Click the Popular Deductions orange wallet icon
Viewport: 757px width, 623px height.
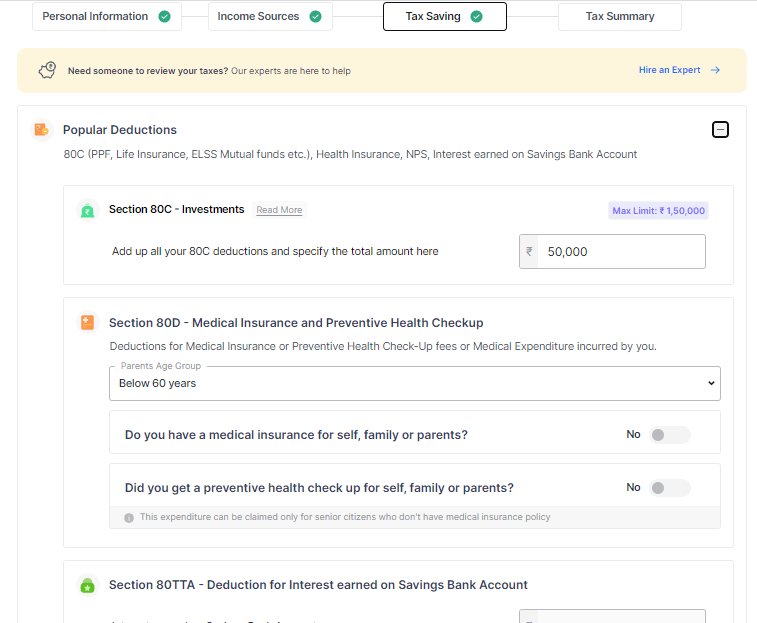[41, 130]
